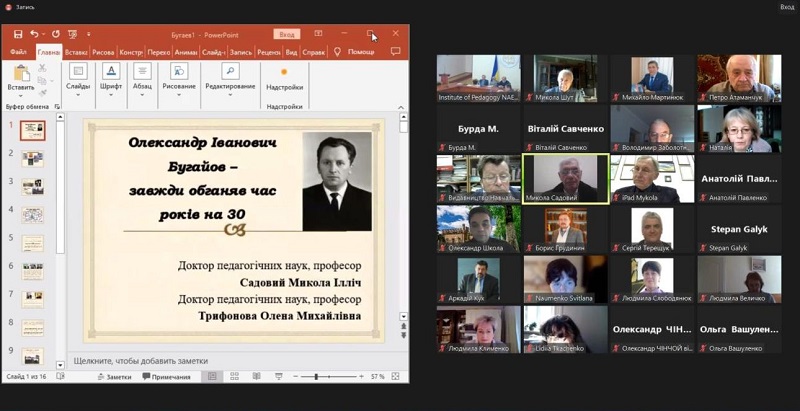This screenshot has width=800, height=411.
Task: Click the Вход sign-in button in PowerPoint title bar
Action: 287,34
